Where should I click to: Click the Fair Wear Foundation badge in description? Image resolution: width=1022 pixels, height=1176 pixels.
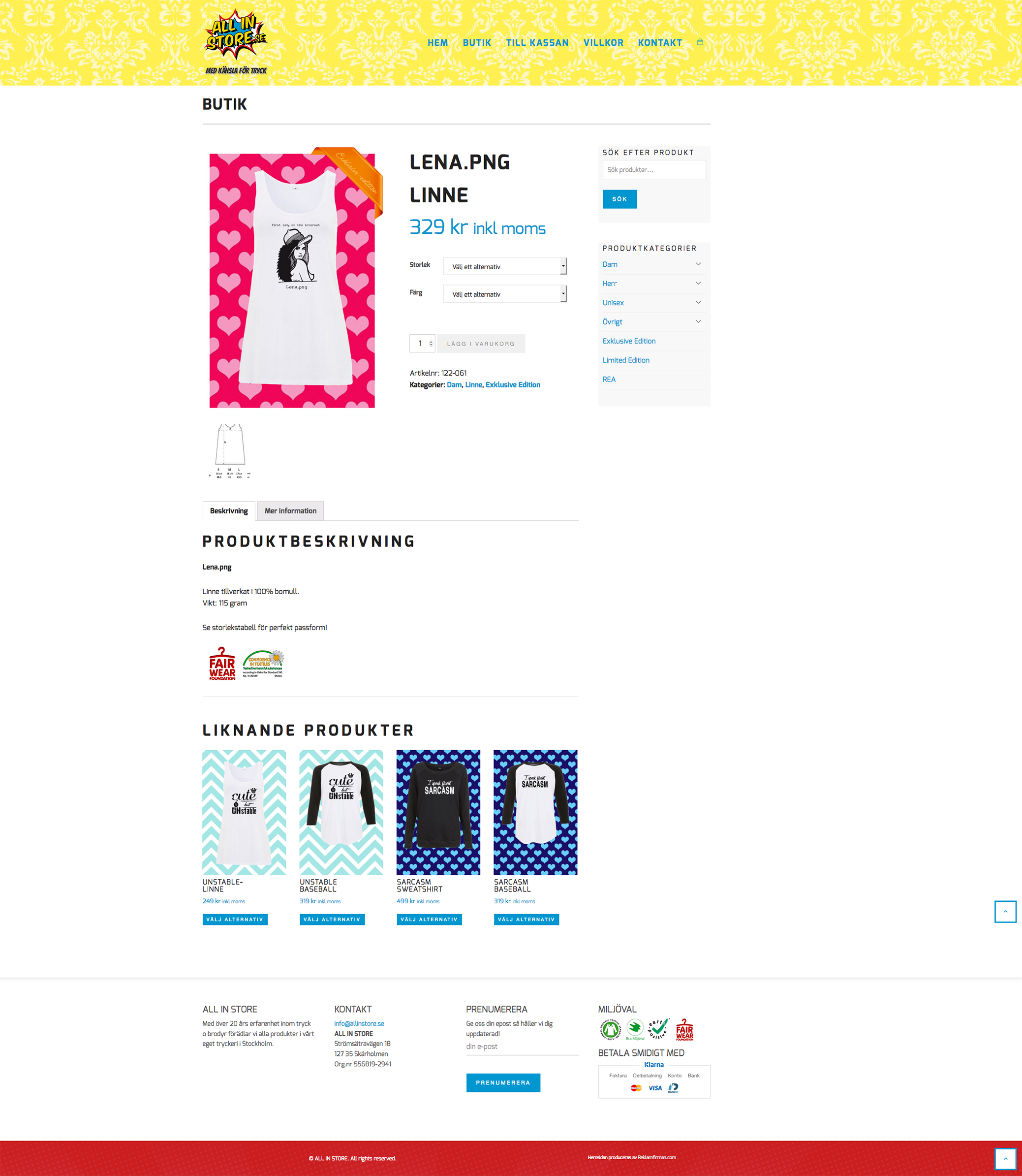coord(222,664)
